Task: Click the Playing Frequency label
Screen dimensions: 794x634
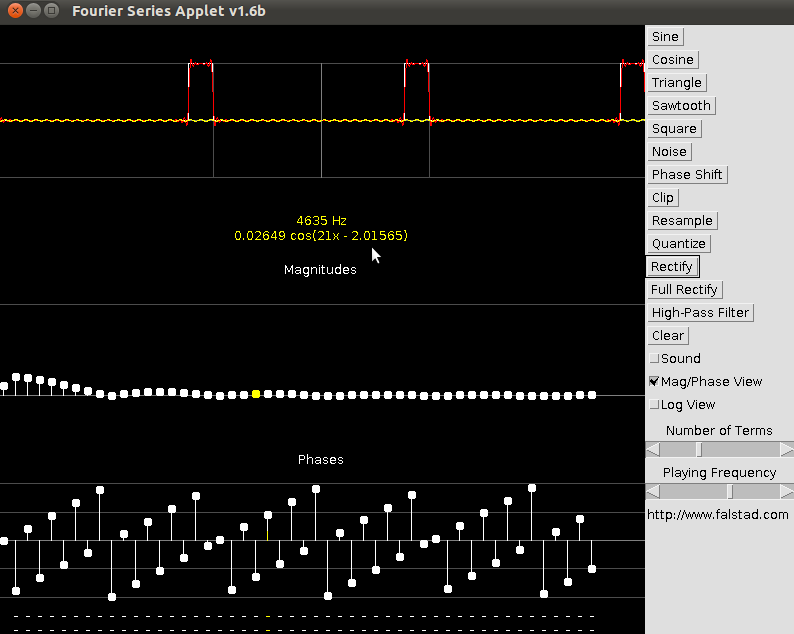Action: tap(719, 473)
